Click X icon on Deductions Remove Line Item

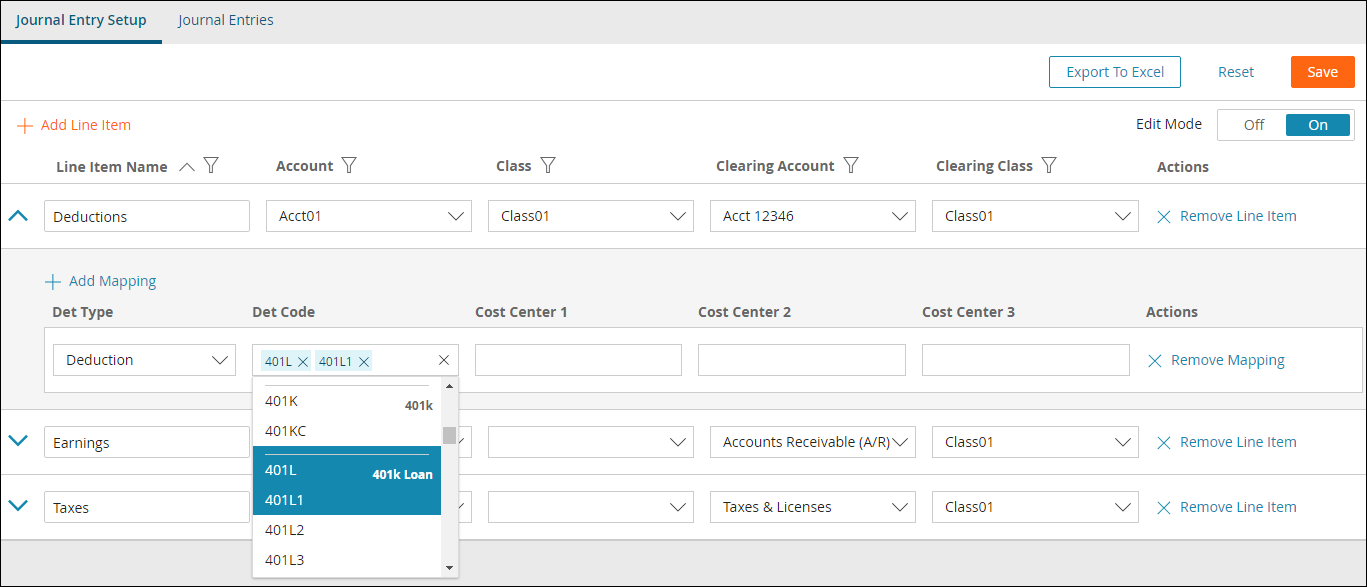tap(1164, 216)
